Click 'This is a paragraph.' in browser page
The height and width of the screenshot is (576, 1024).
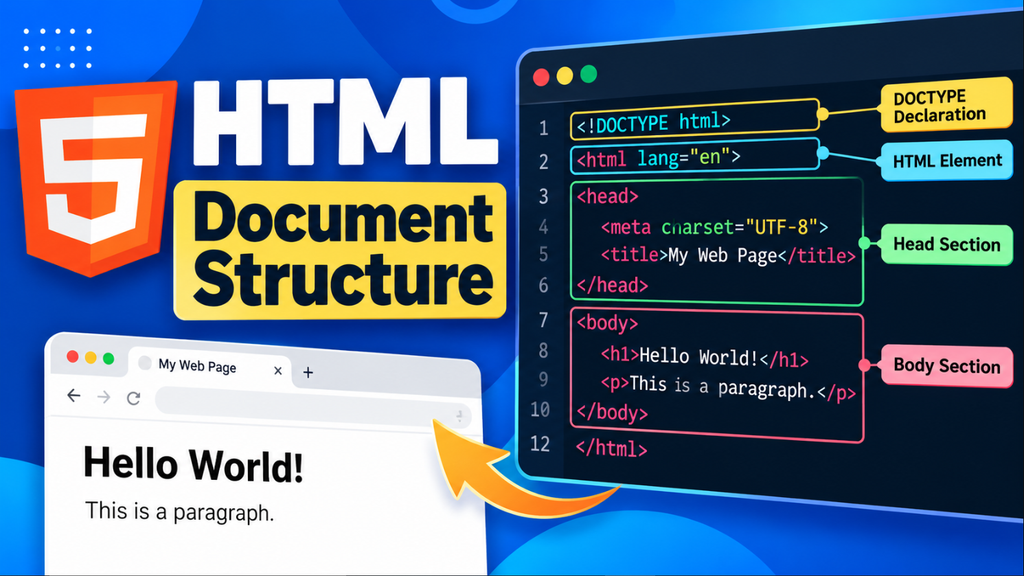[x=180, y=511]
